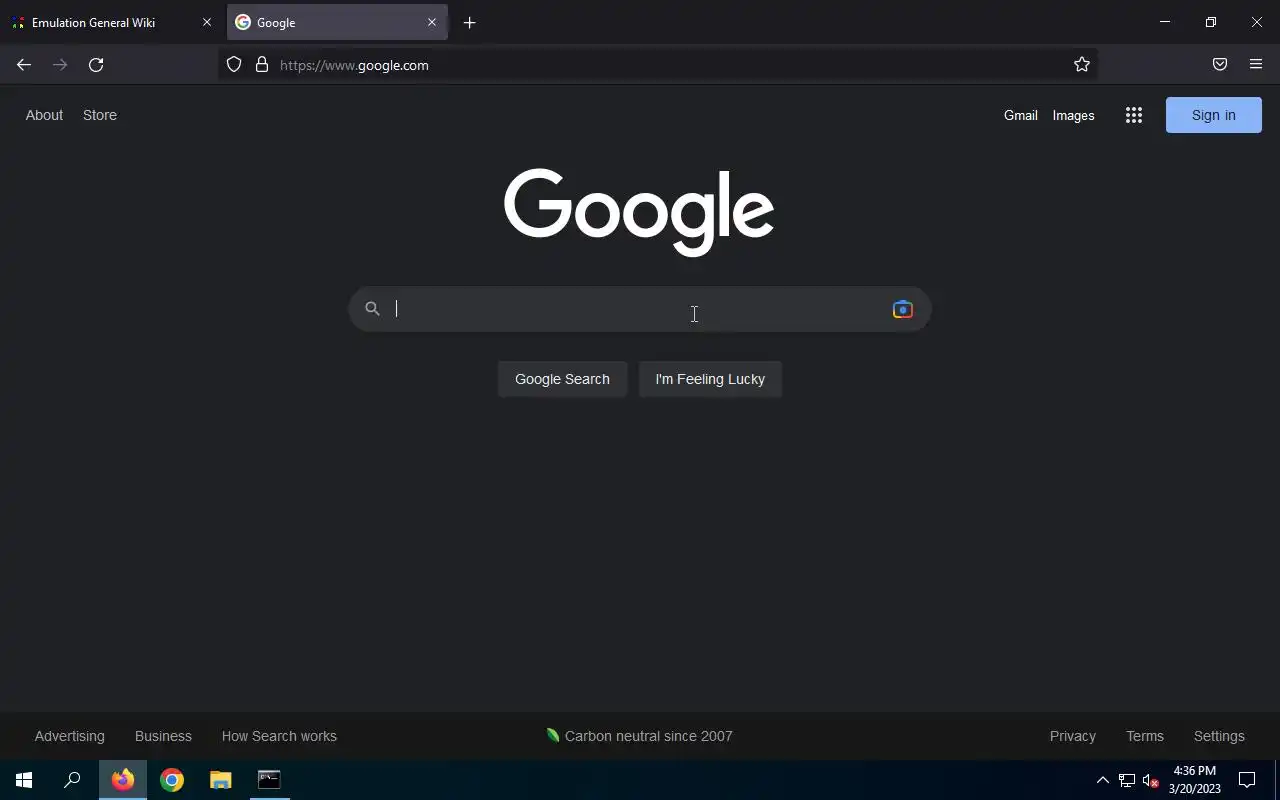Close the Emulation General Wiki tab
This screenshot has width=1280, height=800.
[x=207, y=22]
